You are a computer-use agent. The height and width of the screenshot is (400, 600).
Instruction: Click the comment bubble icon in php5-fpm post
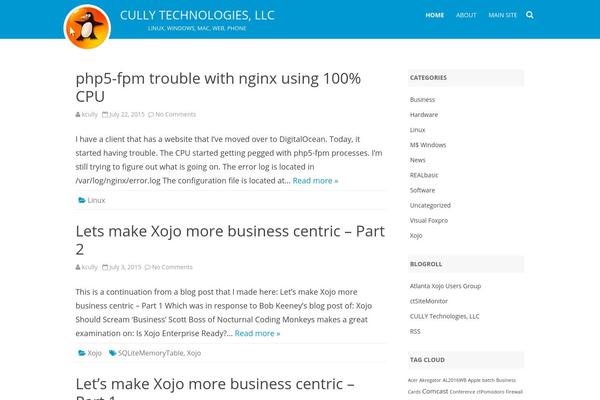[x=151, y=114]
